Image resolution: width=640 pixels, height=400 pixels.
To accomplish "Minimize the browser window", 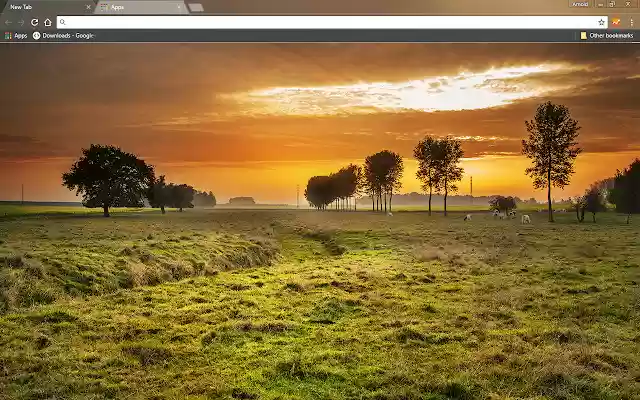I will pyautogui.click(x=601, y=4).
